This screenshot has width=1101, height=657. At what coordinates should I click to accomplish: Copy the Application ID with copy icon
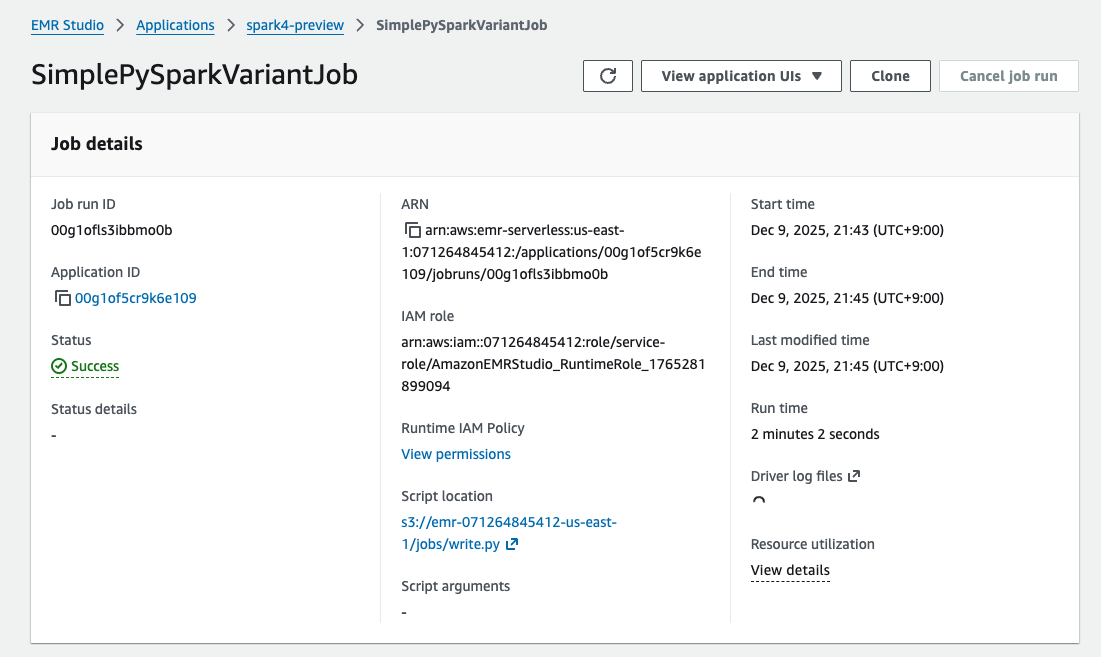point(62,298)
